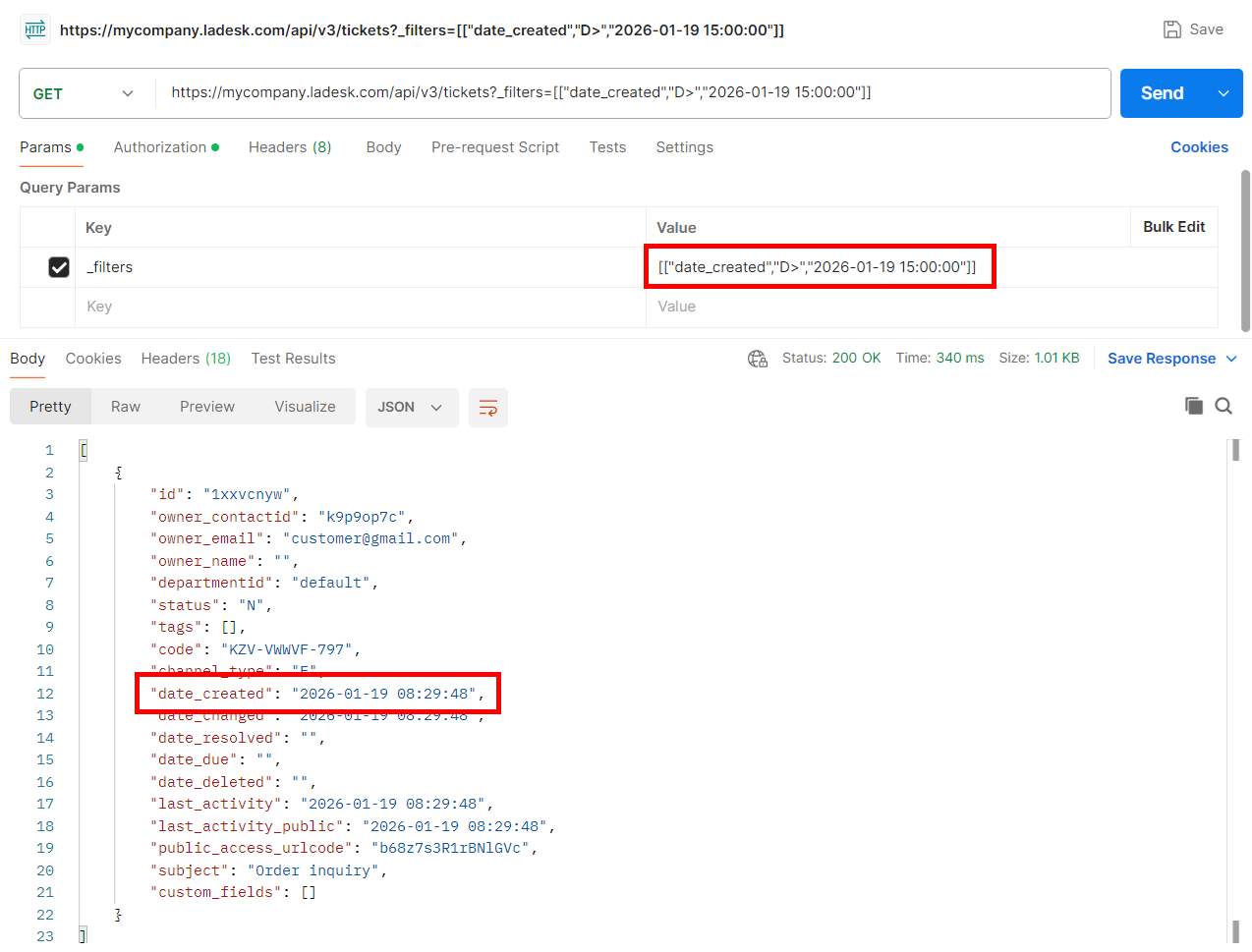The image size is (1252, 952).
Task: Click the wrap lines icon
Action: click(487, 408)
